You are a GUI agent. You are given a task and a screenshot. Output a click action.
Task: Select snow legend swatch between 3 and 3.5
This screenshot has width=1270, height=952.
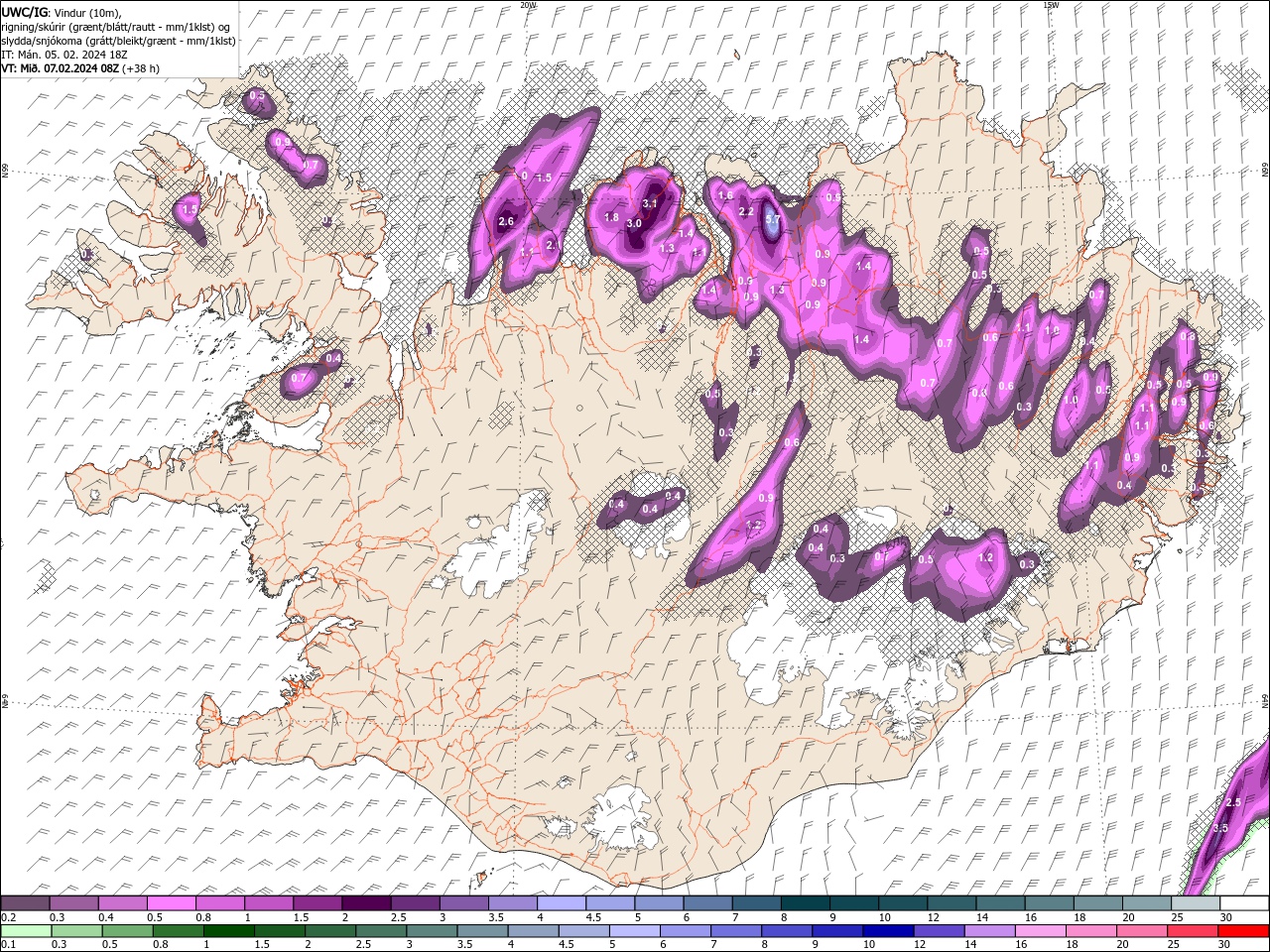point(463,903)
